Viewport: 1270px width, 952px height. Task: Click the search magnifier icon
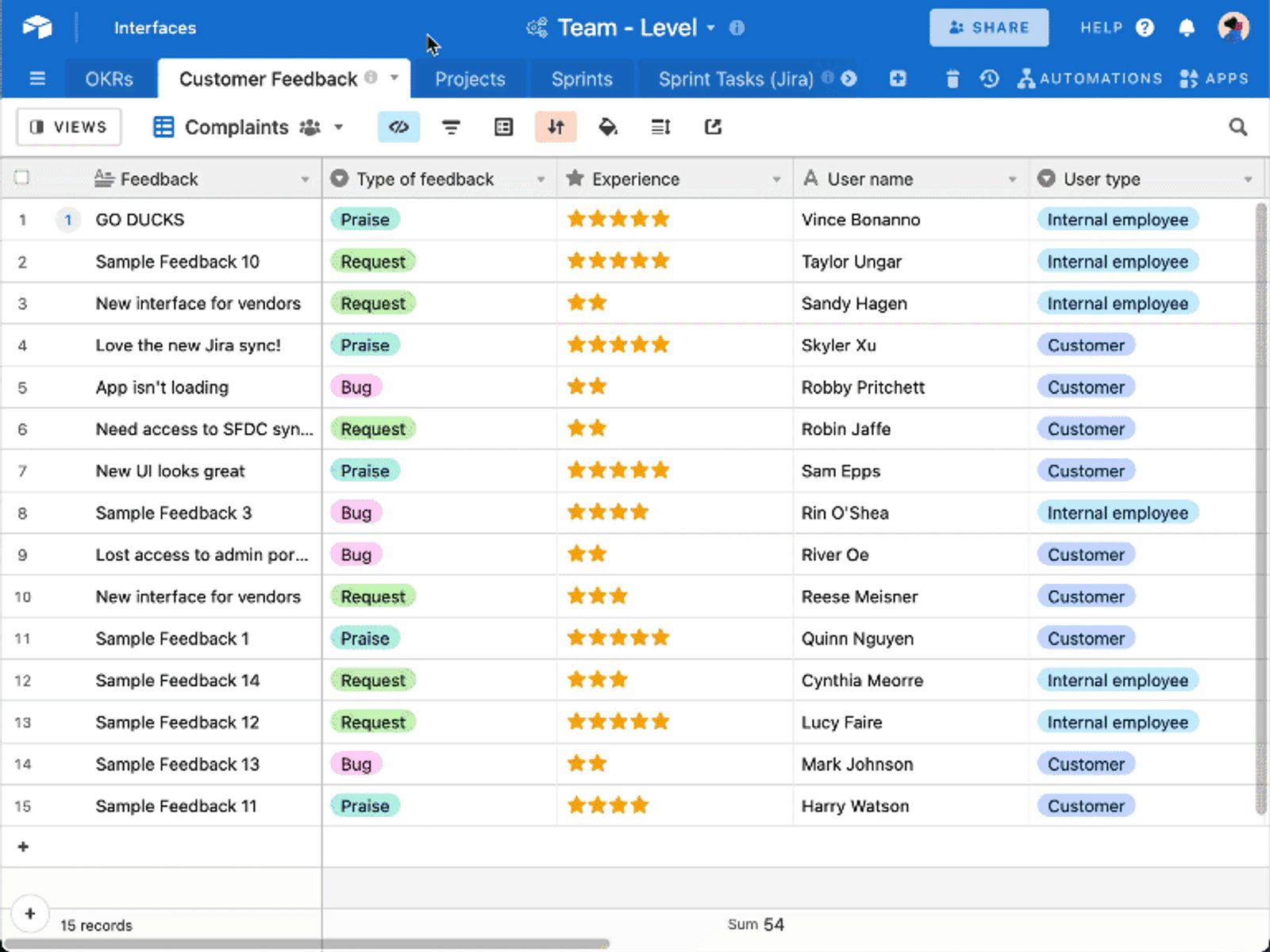[1237, 127]
